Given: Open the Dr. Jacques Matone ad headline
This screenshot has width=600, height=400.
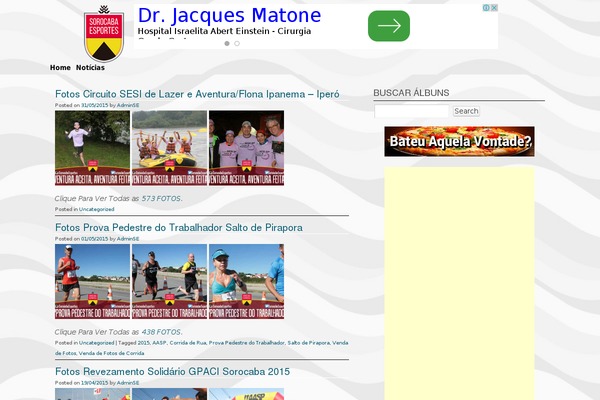Looking at the screenshot, I should 229,15.
